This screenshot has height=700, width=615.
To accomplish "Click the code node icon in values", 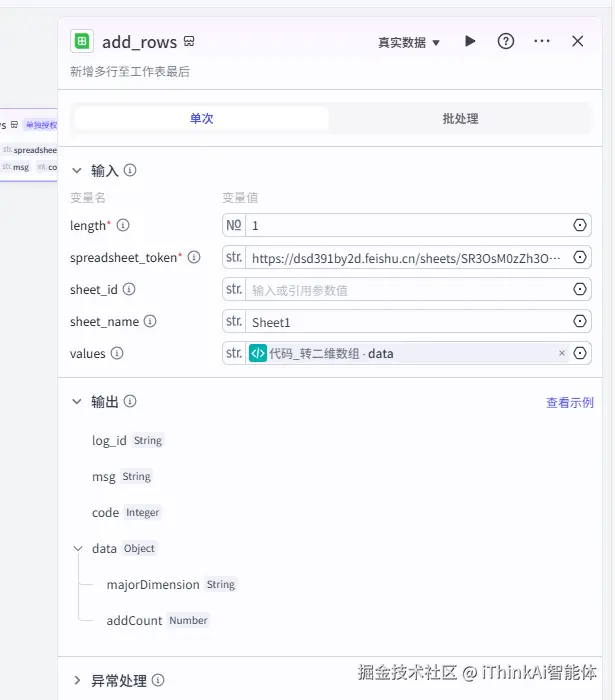I will click(x=258, y=353).
